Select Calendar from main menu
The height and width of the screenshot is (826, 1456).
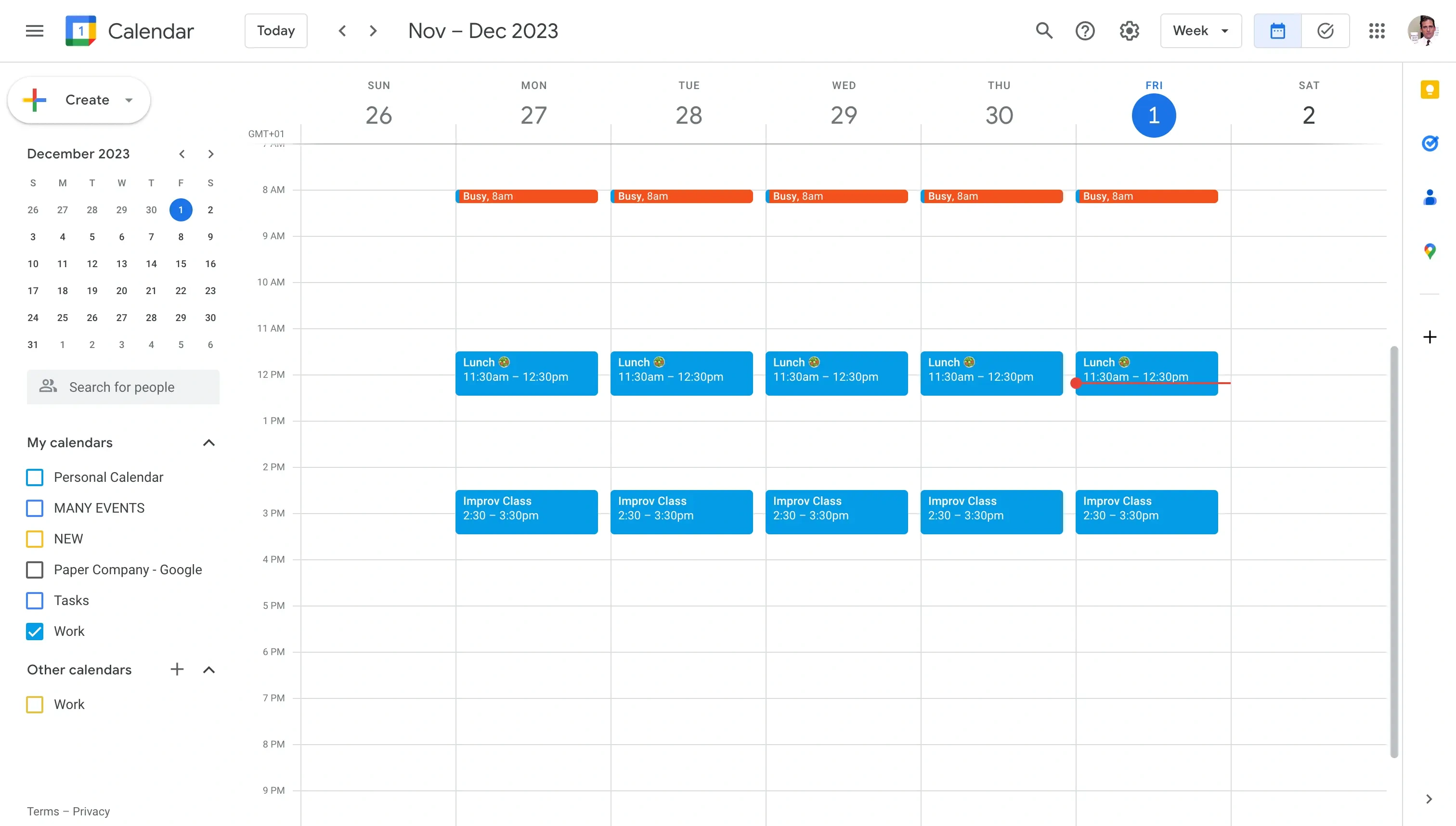pyautogui.click(x=151, y=30)
